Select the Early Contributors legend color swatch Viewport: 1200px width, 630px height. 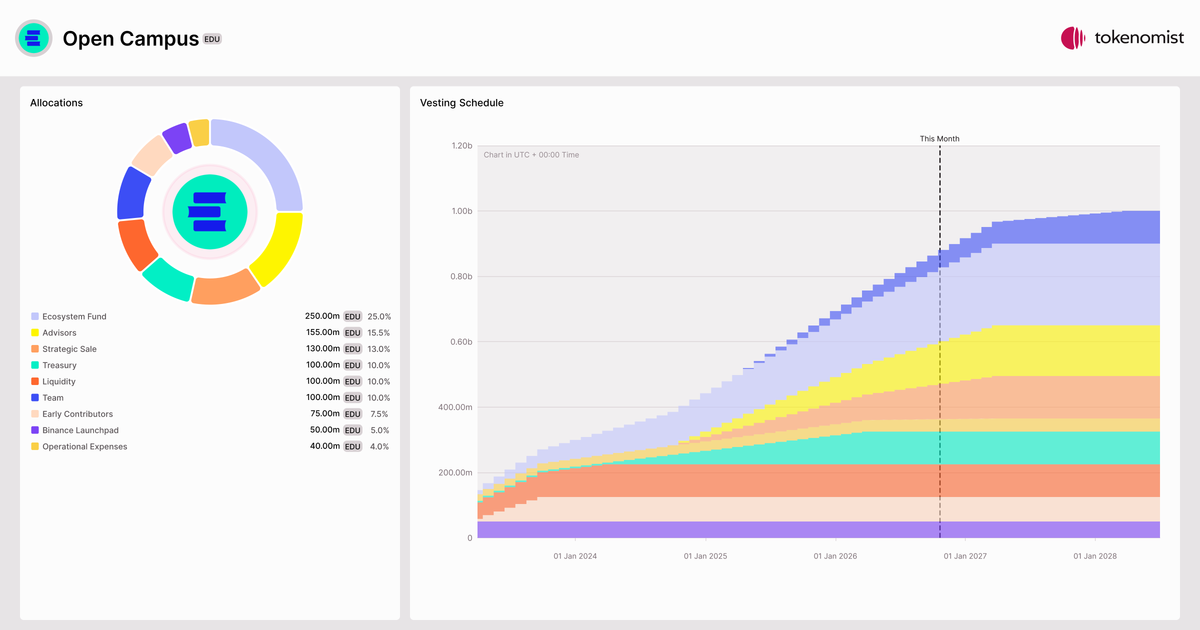pos(35,414)
